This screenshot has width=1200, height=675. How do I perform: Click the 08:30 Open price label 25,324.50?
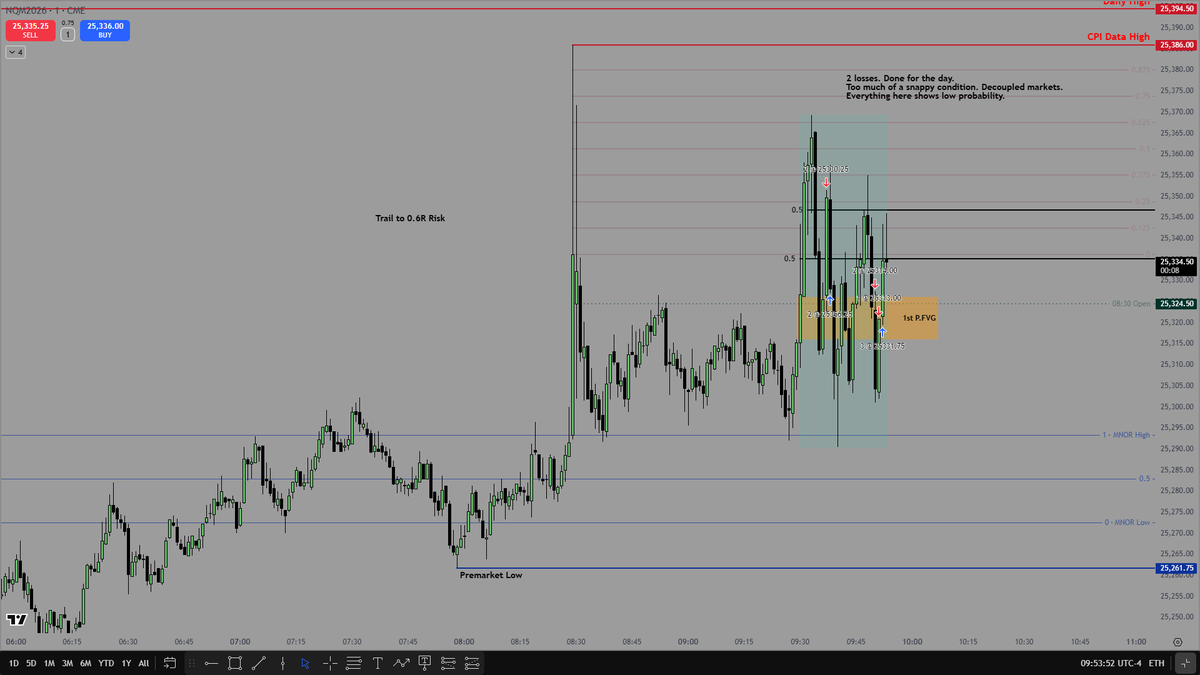pyautogui.click(x=1175, y=303)
